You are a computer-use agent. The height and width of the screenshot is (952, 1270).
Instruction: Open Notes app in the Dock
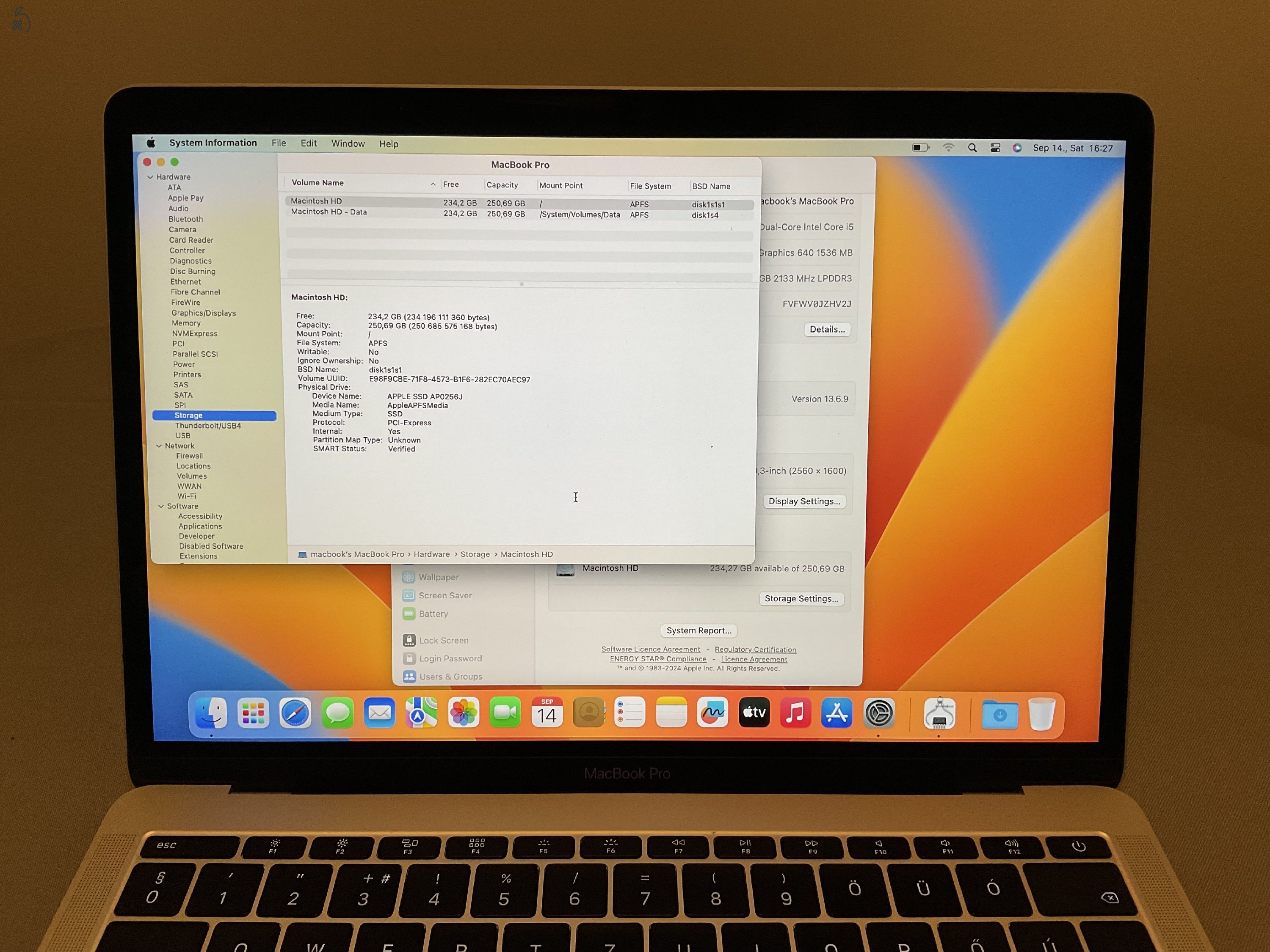click(x=671, y=713)
